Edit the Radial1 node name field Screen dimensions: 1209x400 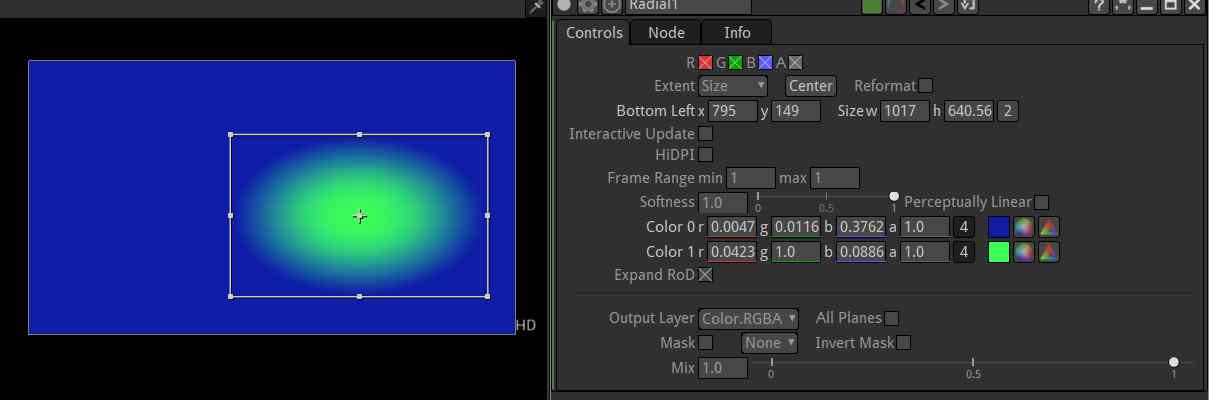[x=689, y=6]
